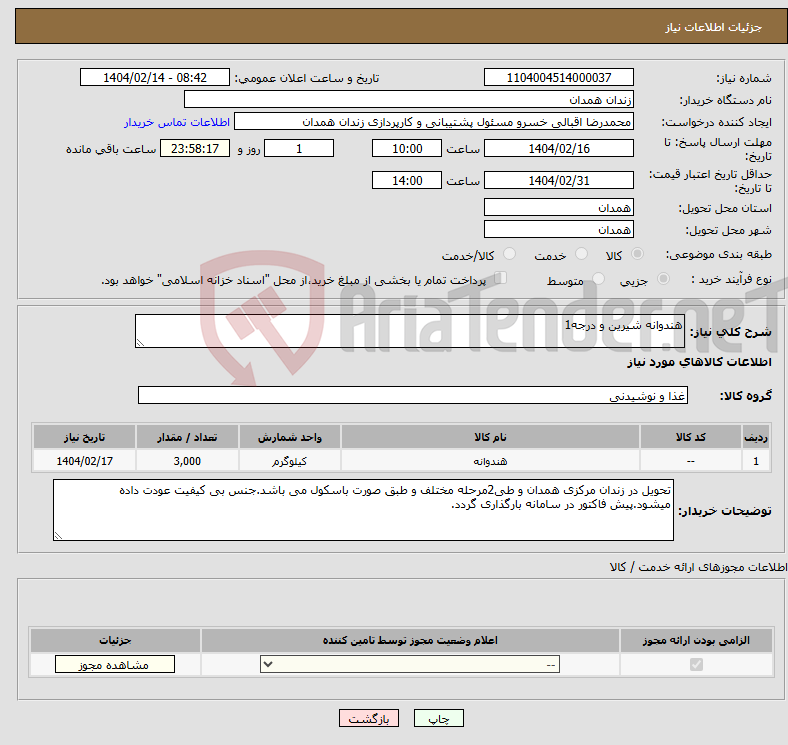This screenshot has width=788, height=745.
Task: Click the تاریخ نیاز column header
Action: click(85, 438)
